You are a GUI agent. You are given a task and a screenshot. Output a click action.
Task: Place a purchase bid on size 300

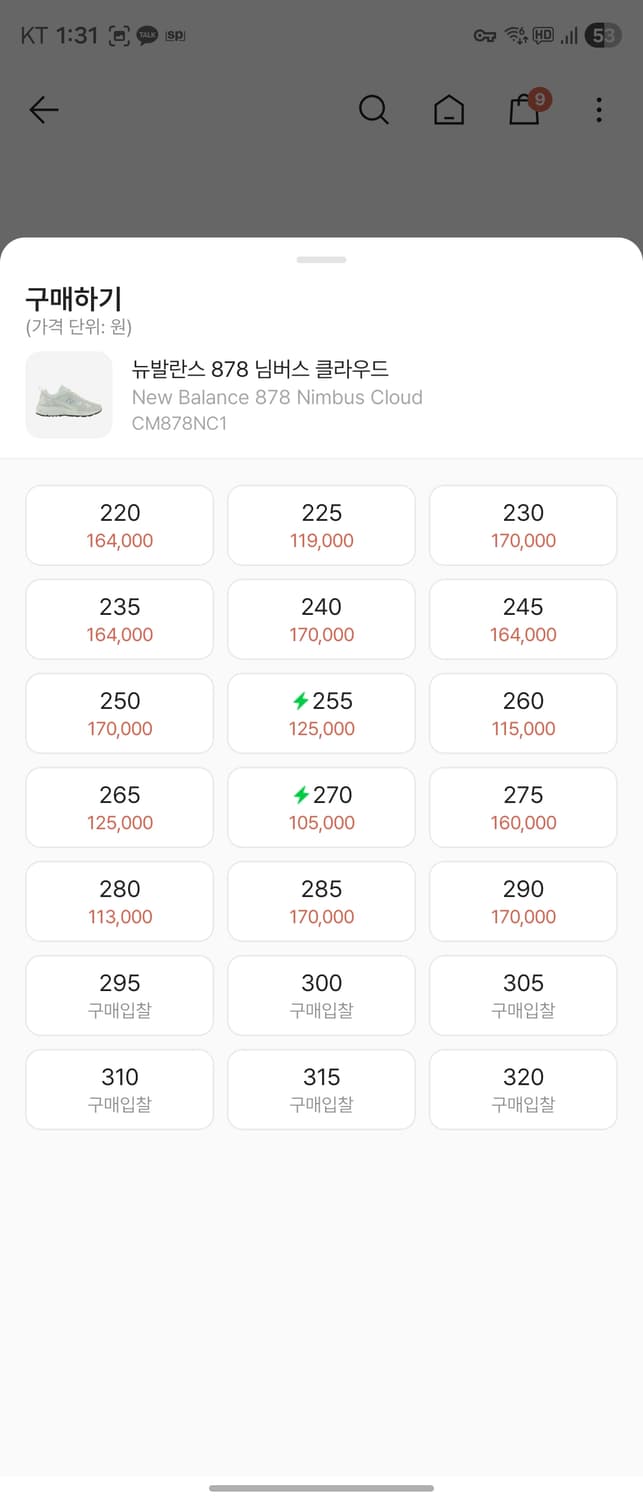tap(321, 994)
